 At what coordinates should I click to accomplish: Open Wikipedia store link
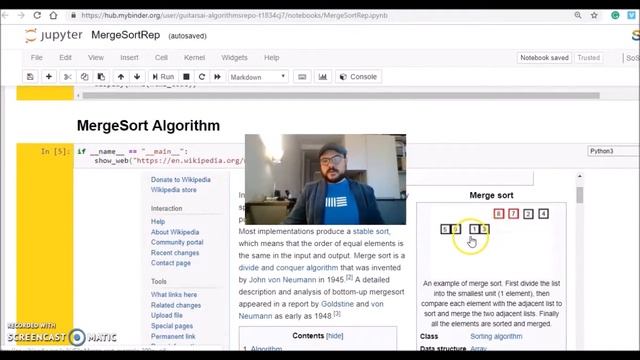click(x=173, y=190)
